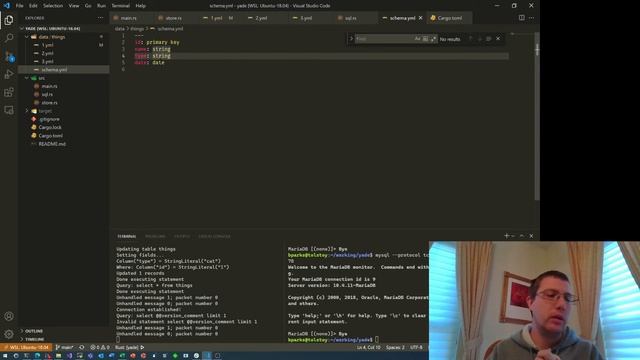Image resolution: width=640 pixels, height=360 pixels.
Task: Toggle regular expression in find widget
Action: pyautogui.click(x=433, y=39)
